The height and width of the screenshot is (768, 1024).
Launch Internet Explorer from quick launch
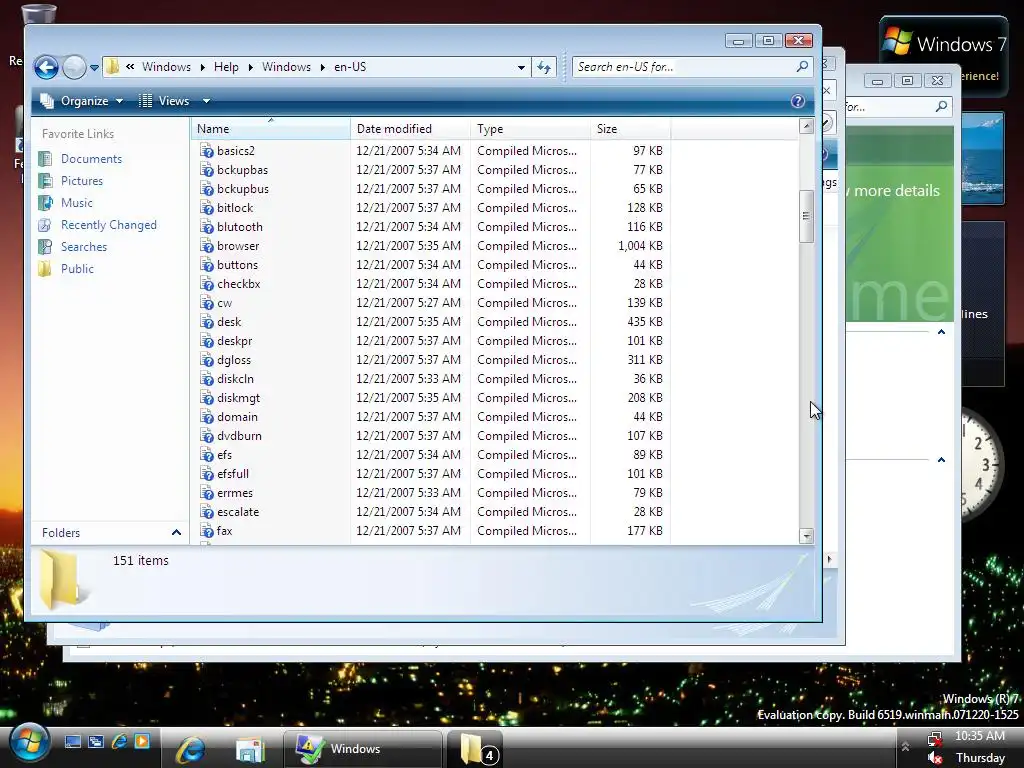click(x=120, y=741)
